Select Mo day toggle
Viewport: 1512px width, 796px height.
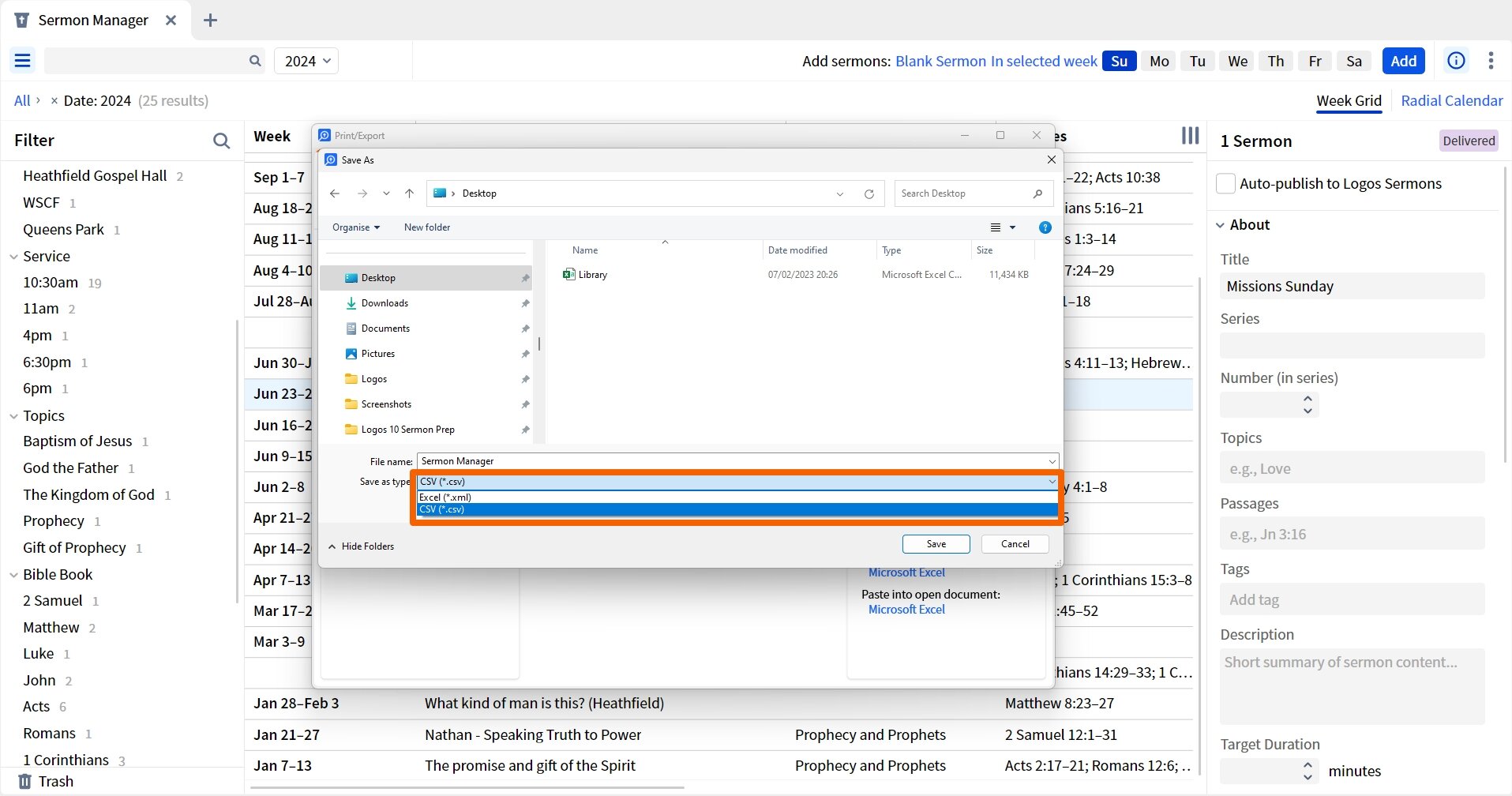(1159, 61)
